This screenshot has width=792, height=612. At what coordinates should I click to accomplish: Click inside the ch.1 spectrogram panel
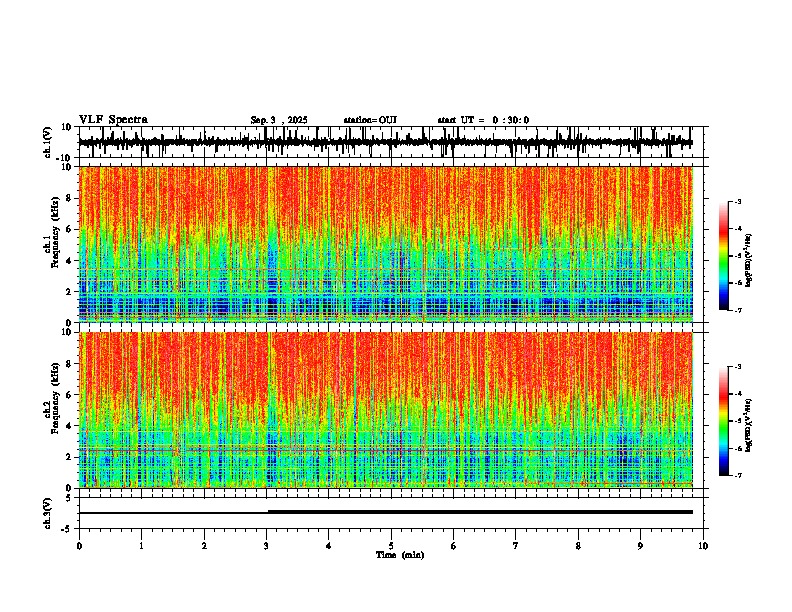385,244
